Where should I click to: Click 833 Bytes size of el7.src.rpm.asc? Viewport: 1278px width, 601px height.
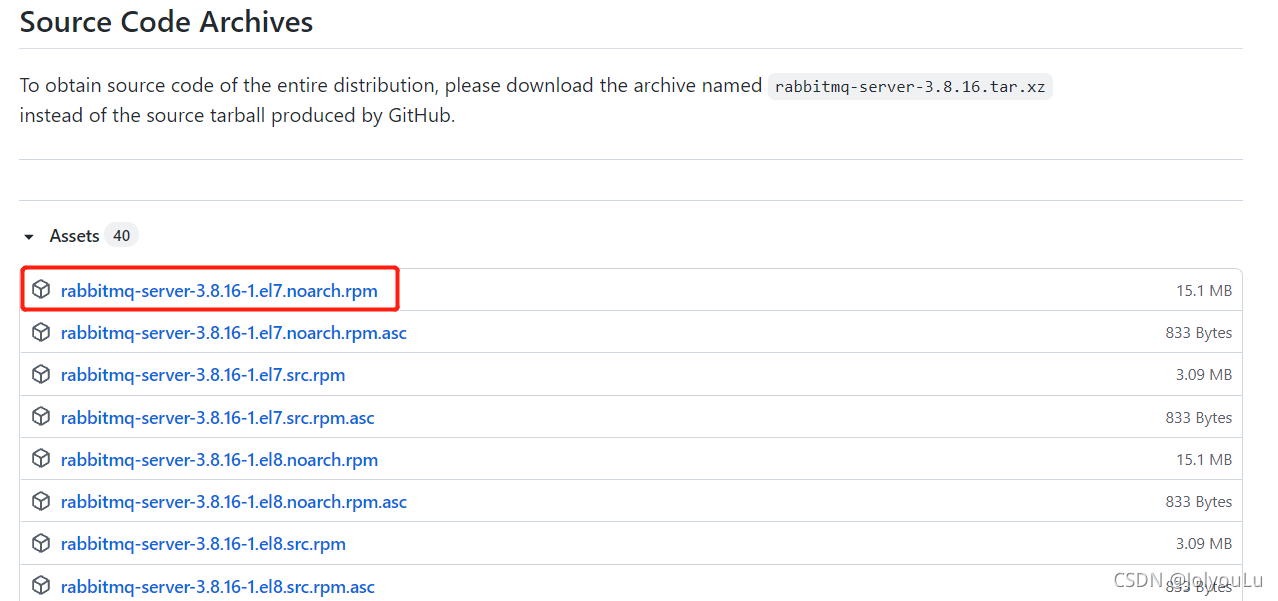tap(1199, 418)
